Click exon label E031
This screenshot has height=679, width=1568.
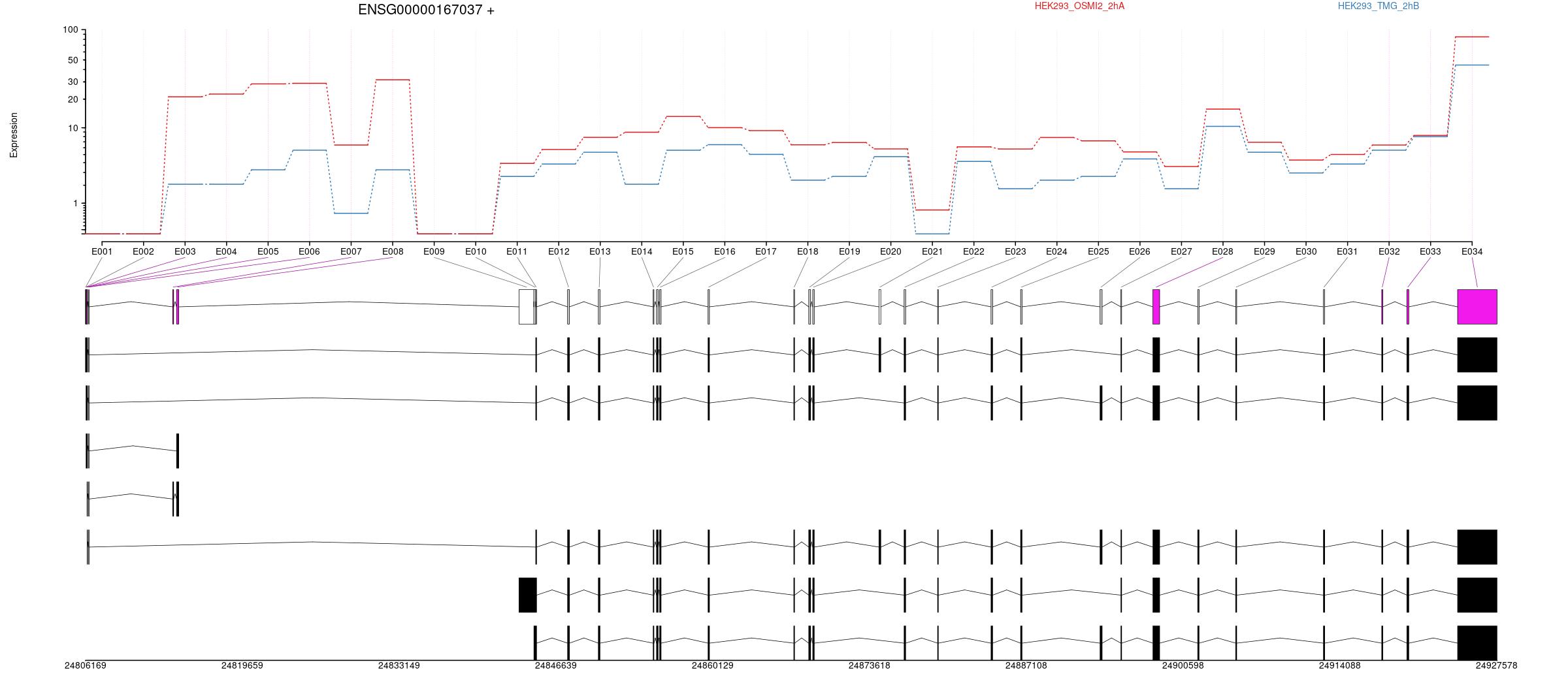click(1347, 251)
